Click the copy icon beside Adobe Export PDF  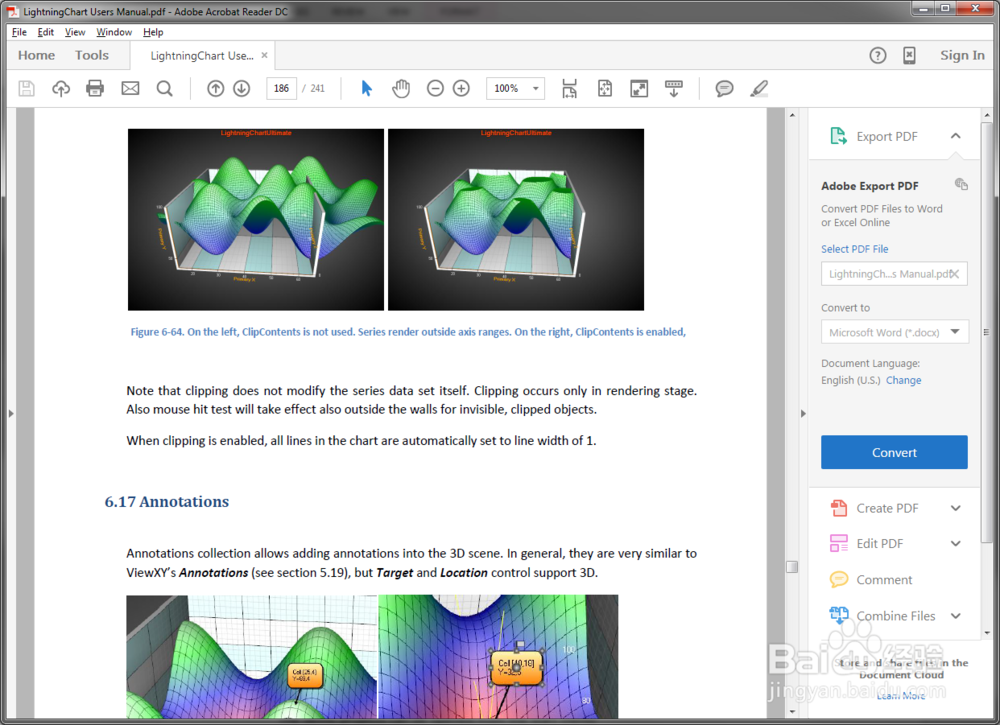coord(961,184)
